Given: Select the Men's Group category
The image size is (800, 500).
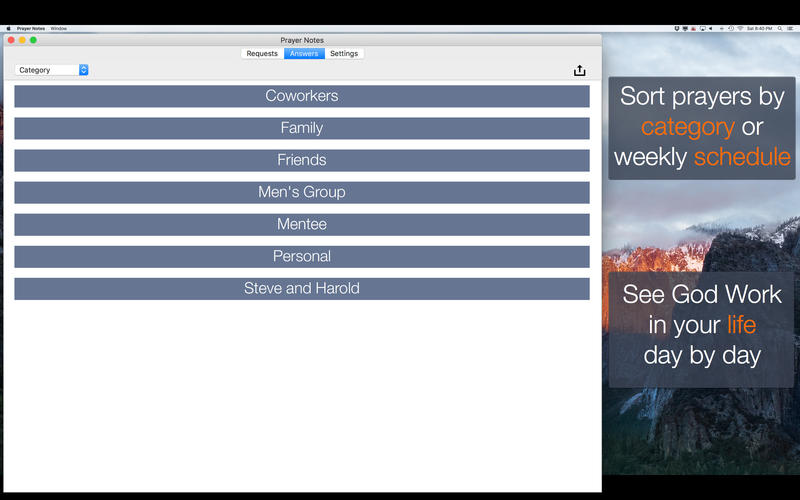Looking at the screenshot, I should (x=301, y=192).
